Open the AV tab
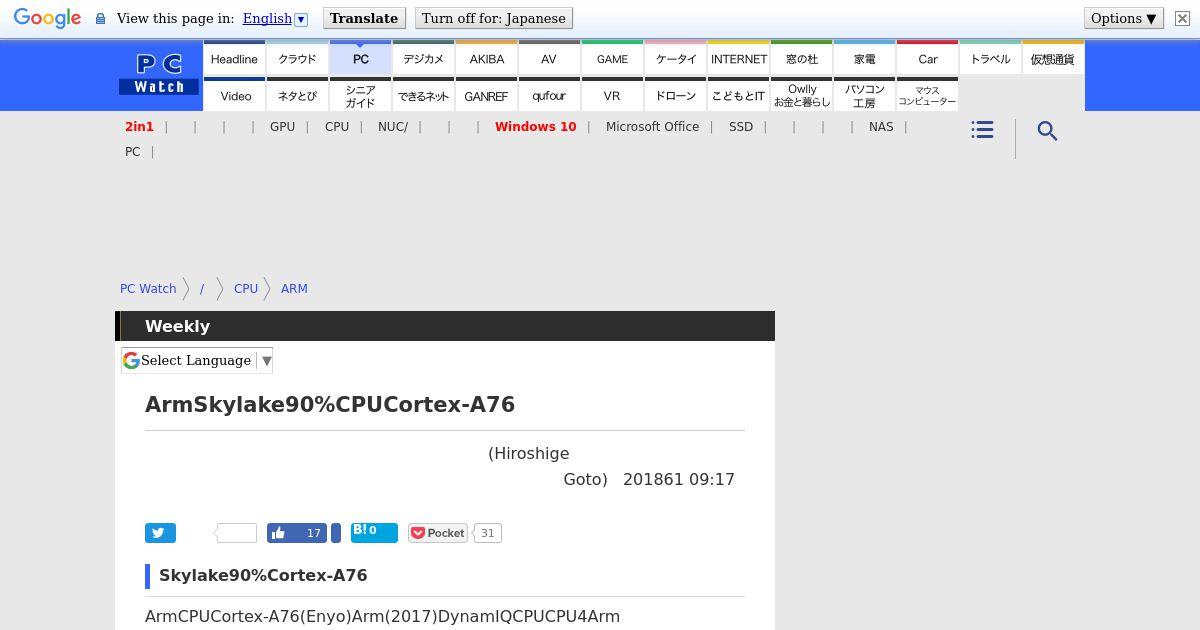The width and height of the screenshot is (1200, 630). coord(549,58)
